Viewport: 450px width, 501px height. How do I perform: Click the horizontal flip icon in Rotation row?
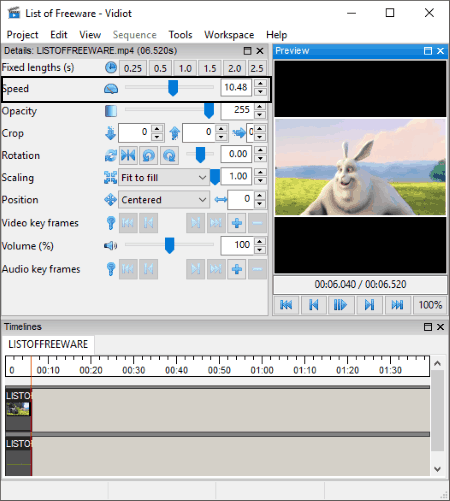click(x=128, y=155)
